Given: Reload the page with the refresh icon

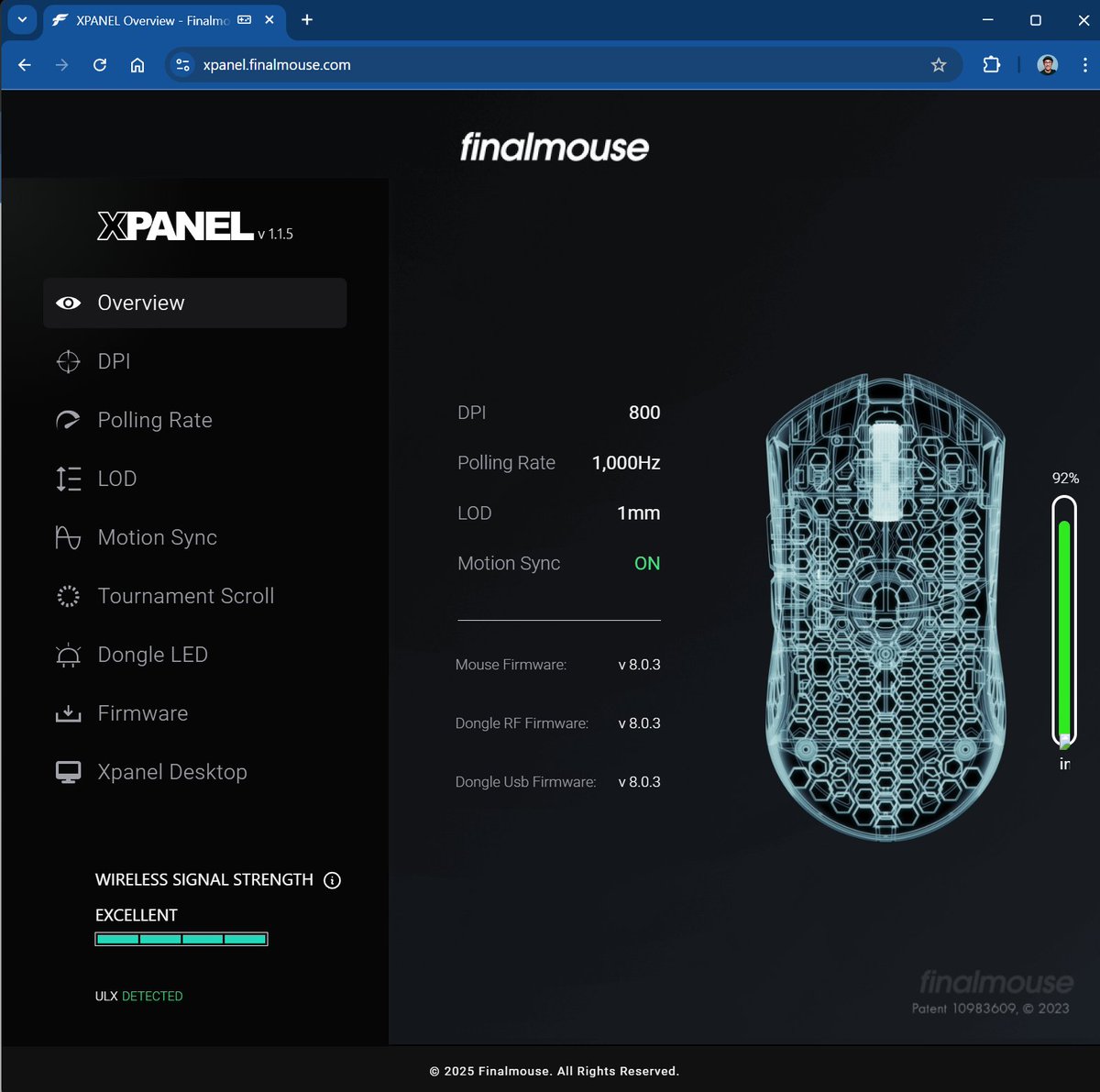Looking at the screenshot, I should click(100, 65).
